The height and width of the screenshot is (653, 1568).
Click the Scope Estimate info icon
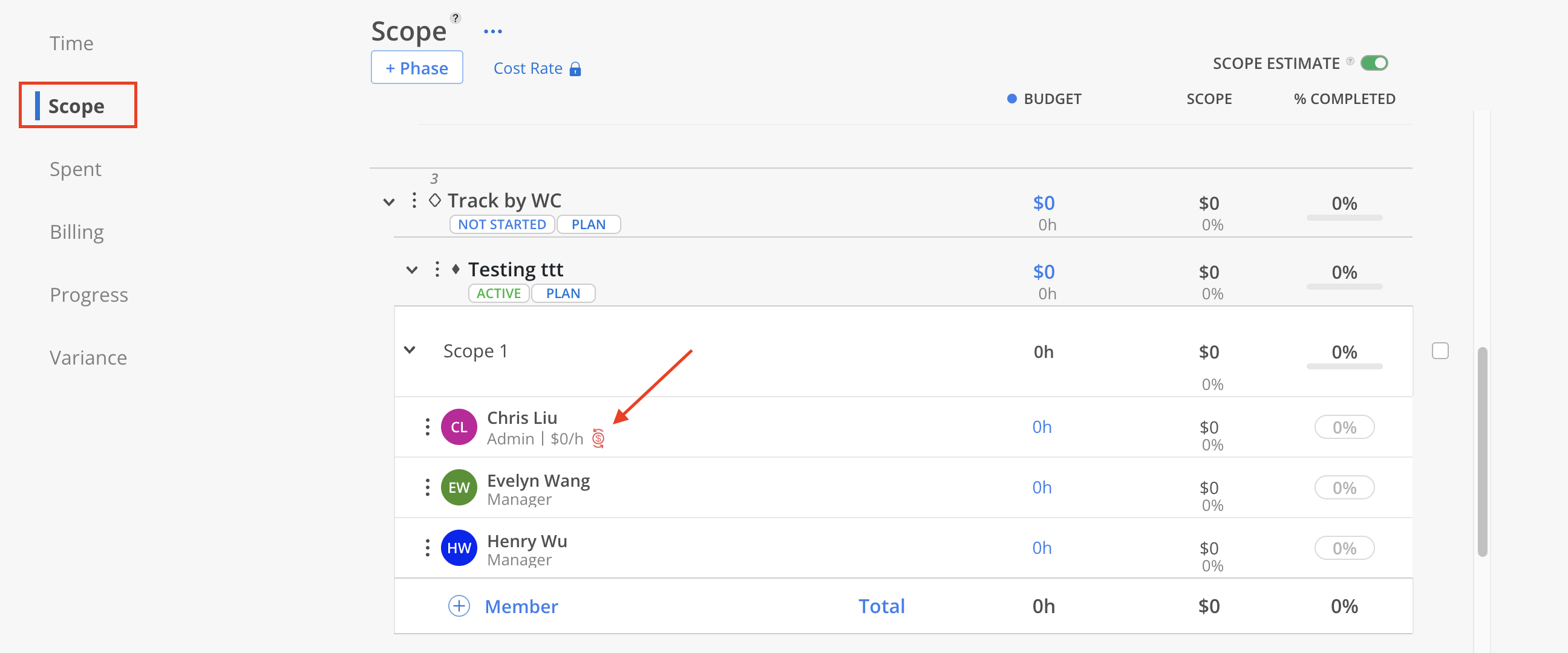pyautogui.click(x=1350, y=61)
